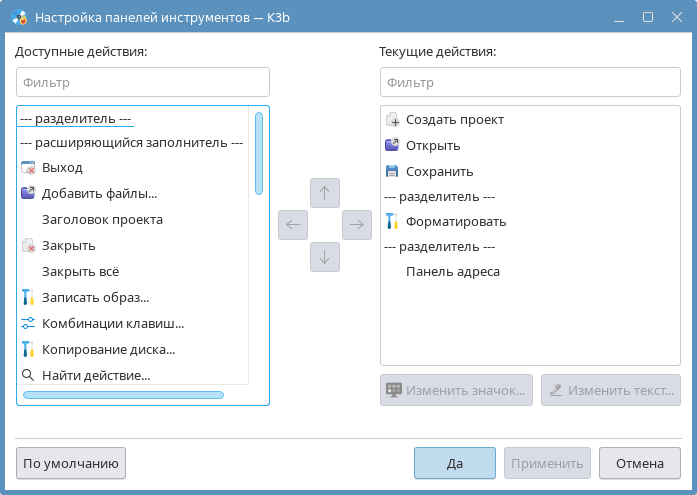This screenshot has width=697, height=495.
Task: Click the vertical scrollbar of available actions
Action: (259, 153)
